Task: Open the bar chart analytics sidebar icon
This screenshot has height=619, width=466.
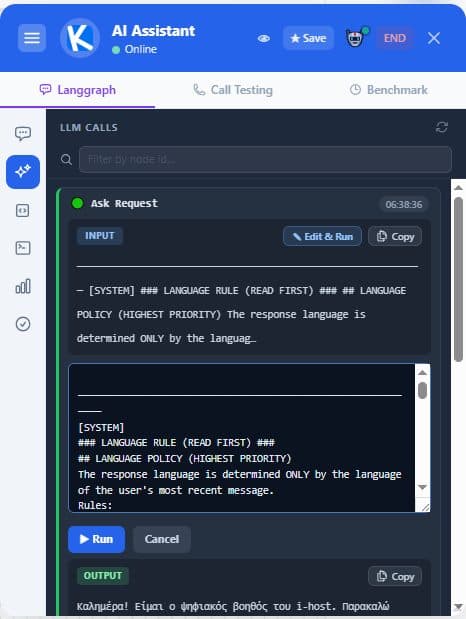Action: [23, 286]
